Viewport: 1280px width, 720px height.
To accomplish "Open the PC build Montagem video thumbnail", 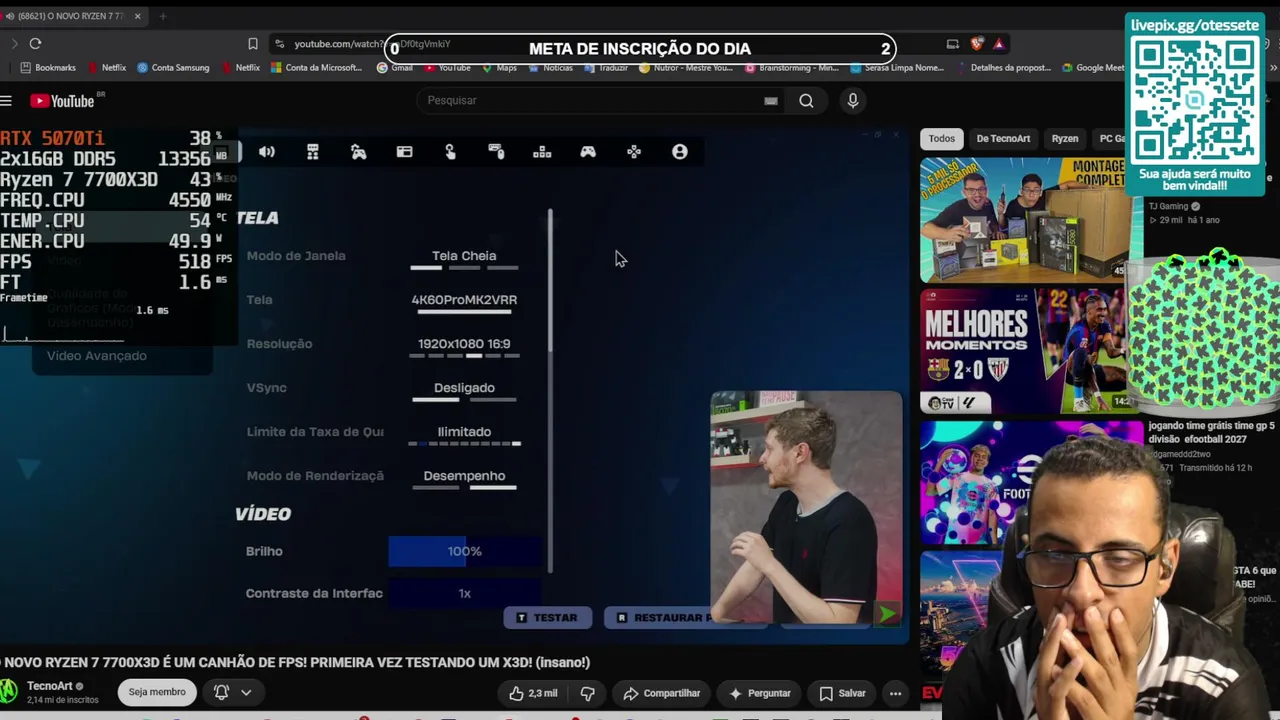I will [1023, 220].
